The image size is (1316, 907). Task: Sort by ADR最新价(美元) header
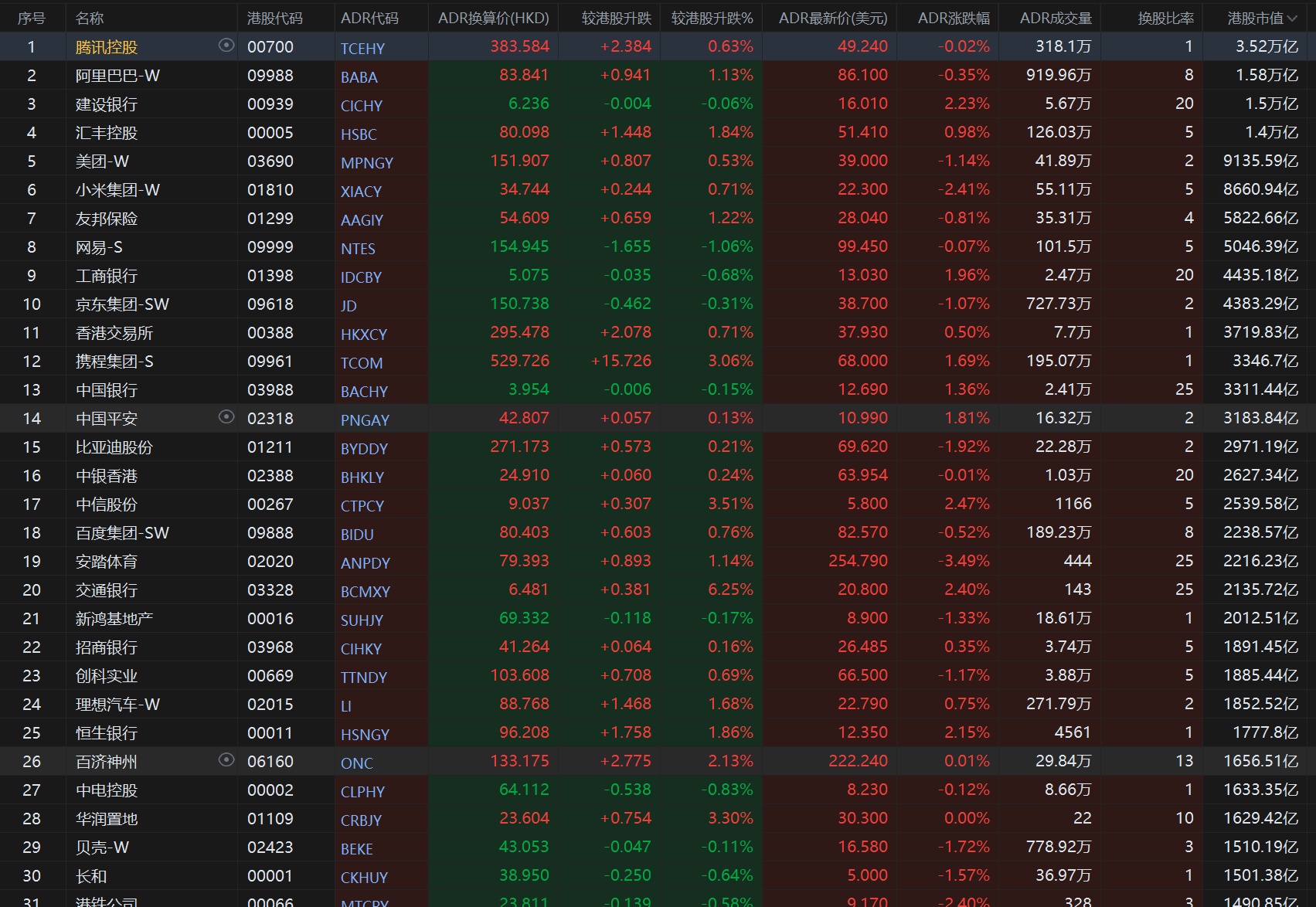click(833, 18)
